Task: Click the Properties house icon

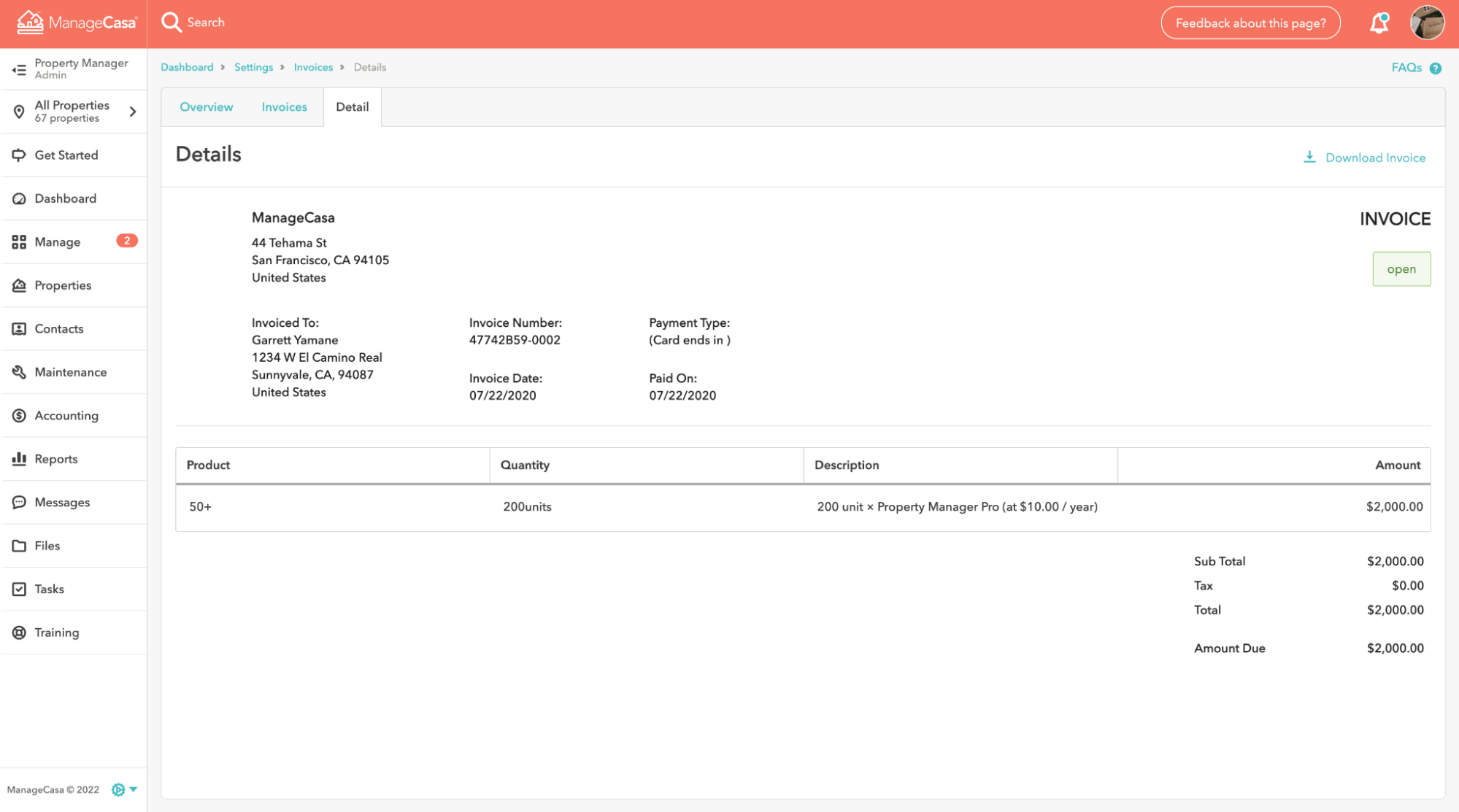Action: [19, 285]
